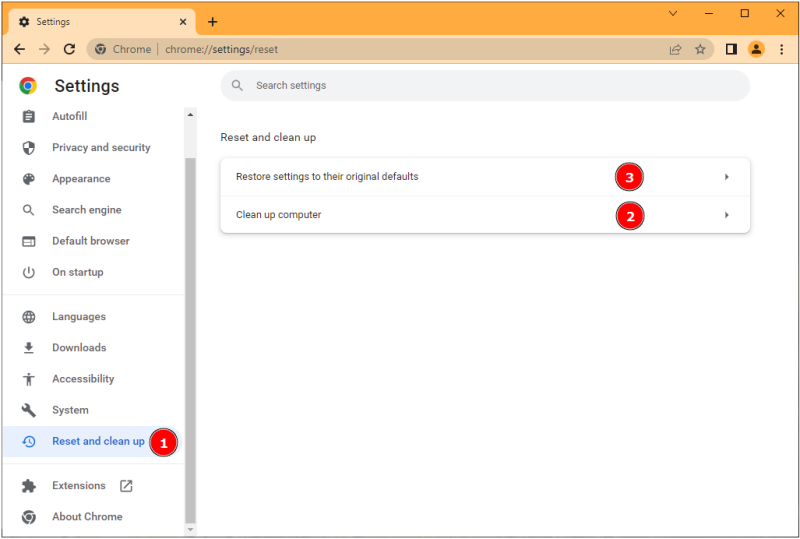Viewport: 800px width, 539px height.
Task: Click the external link icon next to Extensions
Action: pyautogui.click(x=126, y=485)
